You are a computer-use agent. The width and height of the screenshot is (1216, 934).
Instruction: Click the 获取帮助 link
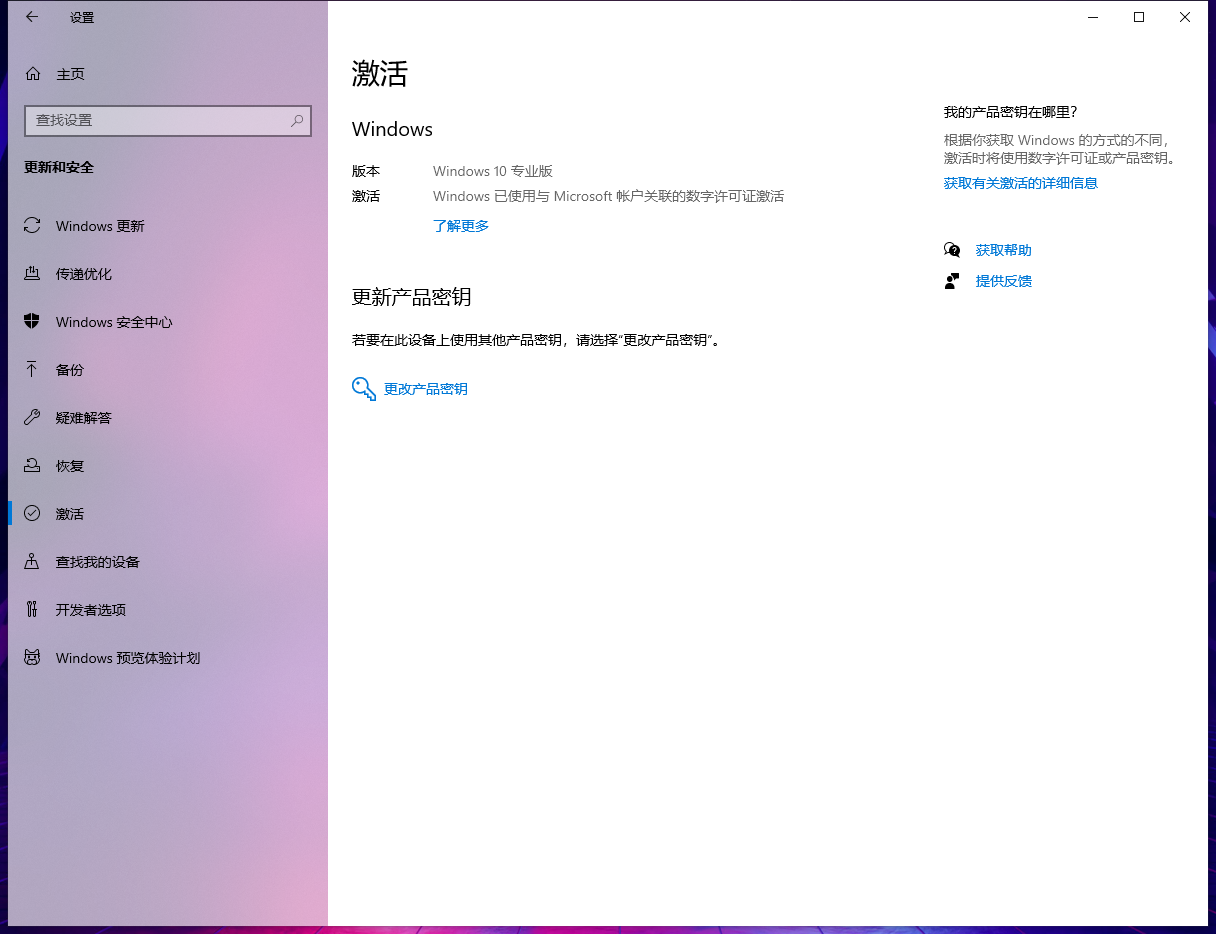[x=1004, y=250]
